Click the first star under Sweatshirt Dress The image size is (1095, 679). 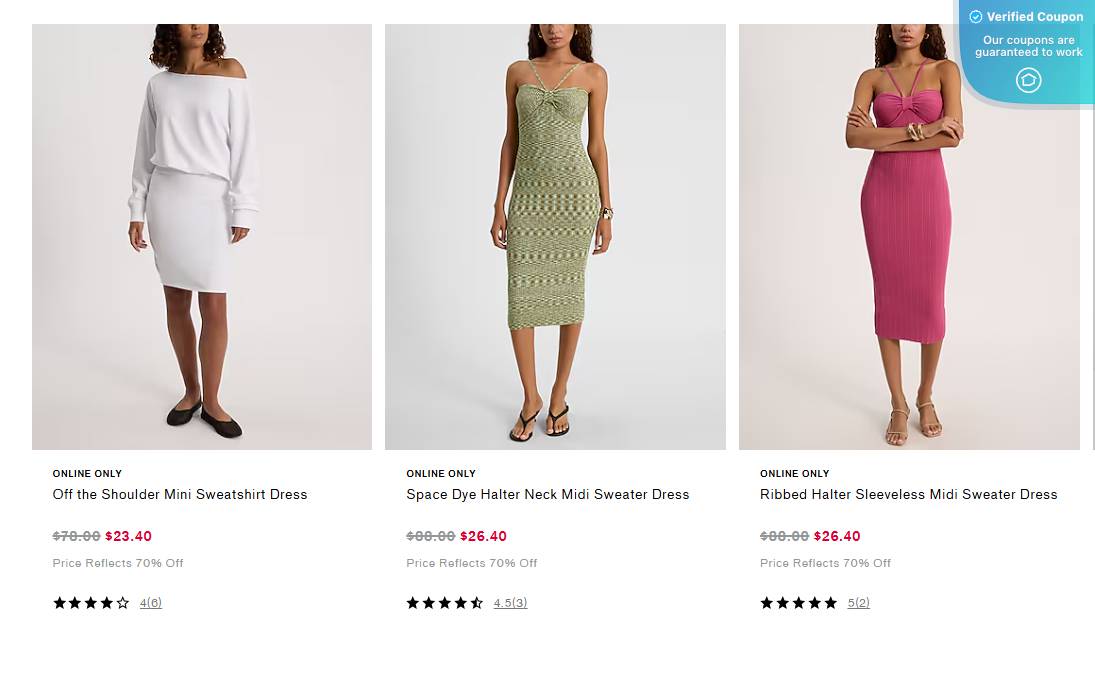(59, 603)
